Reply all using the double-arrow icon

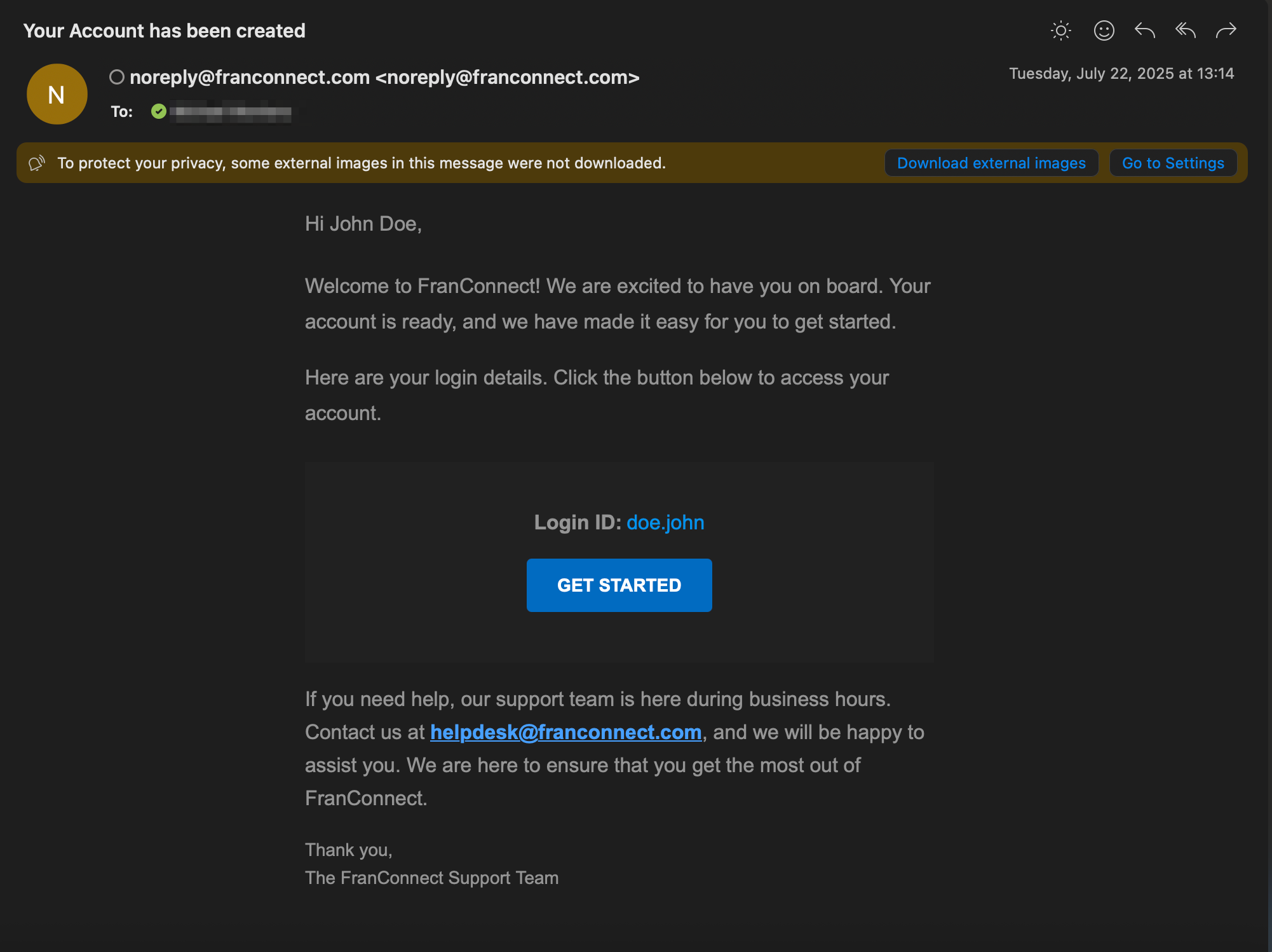(x=1185, y=31)
